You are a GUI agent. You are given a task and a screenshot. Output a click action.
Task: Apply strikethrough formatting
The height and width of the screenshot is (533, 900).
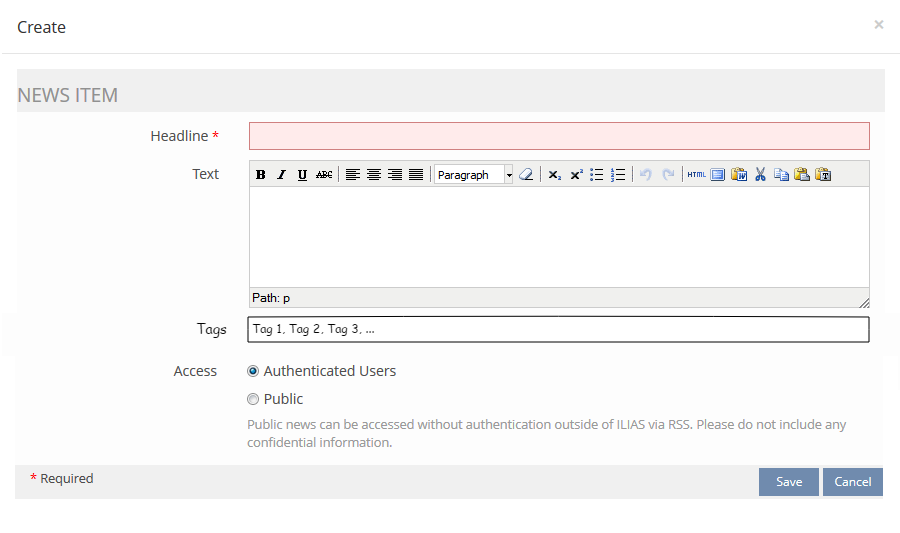pyautogui.click(x=324, y=175)
